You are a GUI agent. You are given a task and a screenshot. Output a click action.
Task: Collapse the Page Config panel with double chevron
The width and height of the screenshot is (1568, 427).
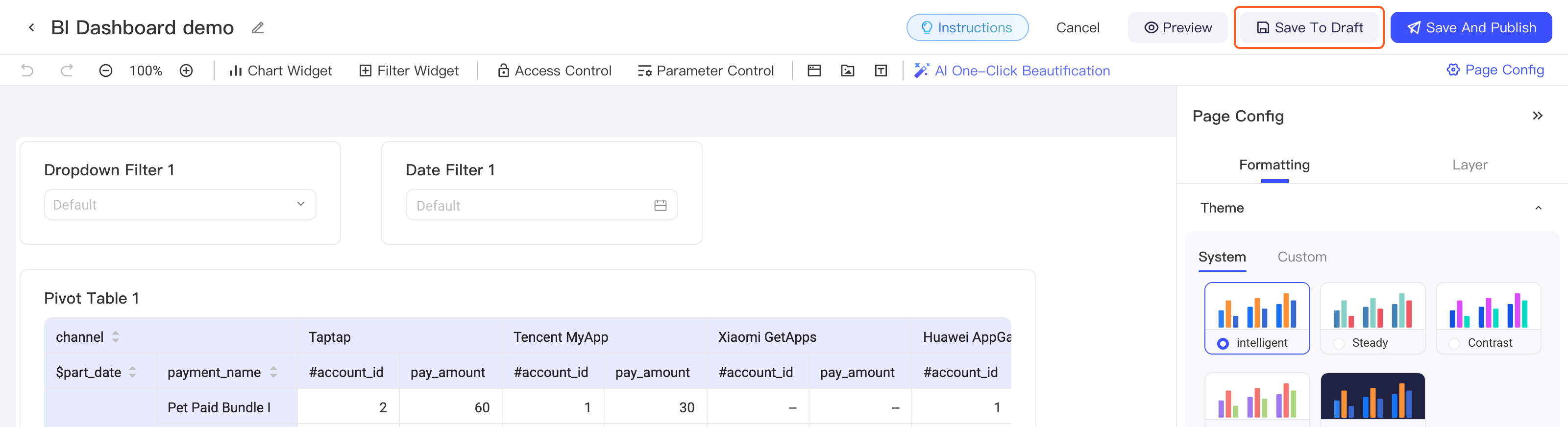pos(1538,116)
